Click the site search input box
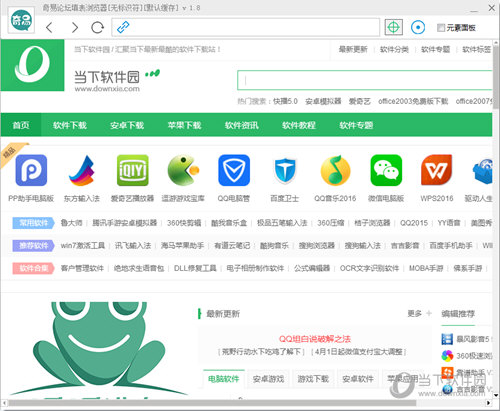 point(365,80)
